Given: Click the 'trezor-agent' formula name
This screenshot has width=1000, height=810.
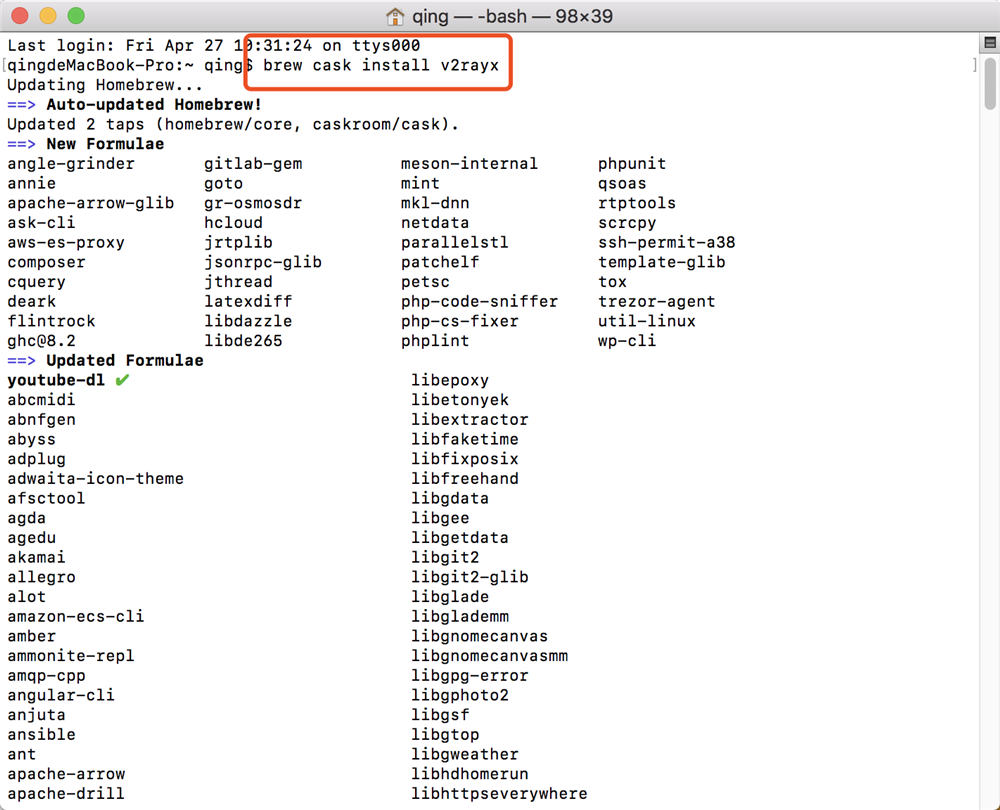Looking at the screenshot, I should tap(656, 302).
